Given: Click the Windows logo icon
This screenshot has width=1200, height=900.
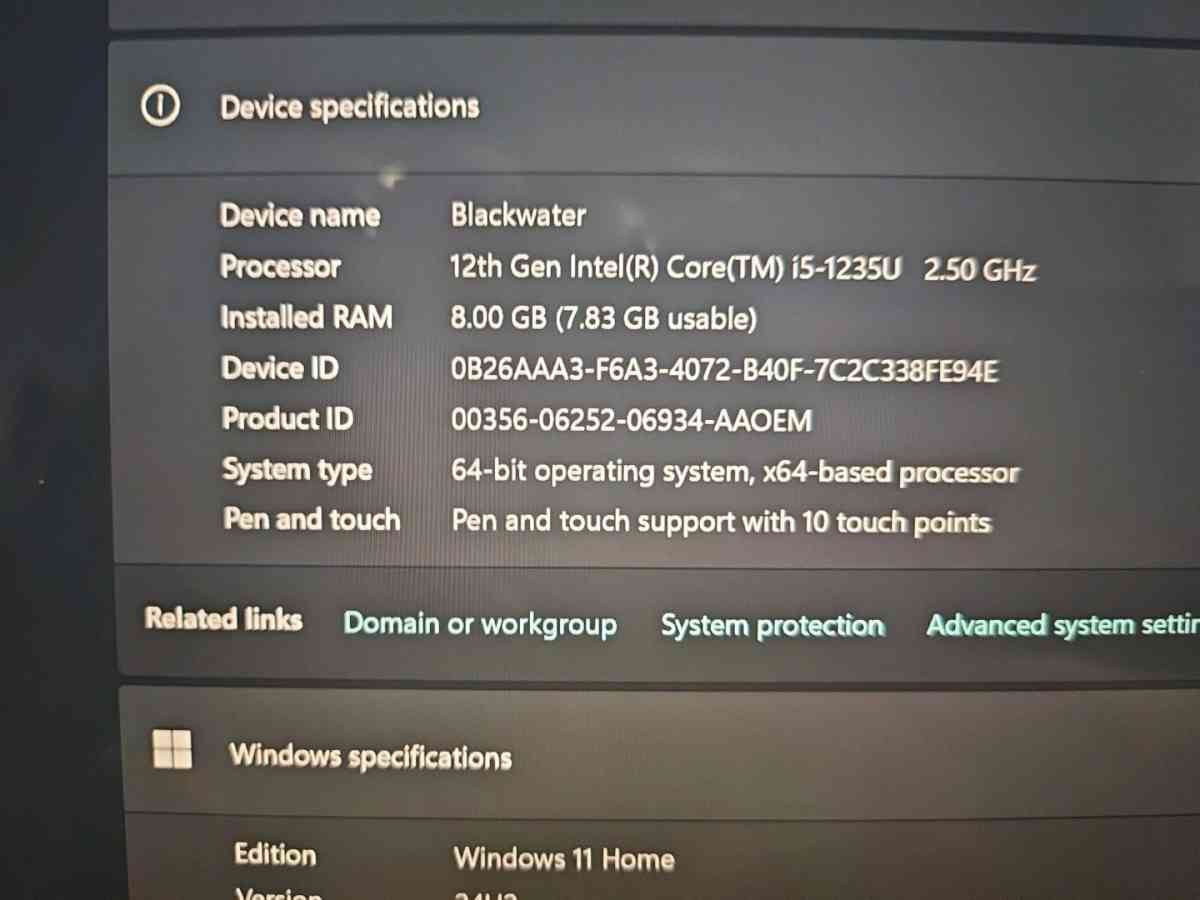Looking at the screenshot, I should 172,748.
